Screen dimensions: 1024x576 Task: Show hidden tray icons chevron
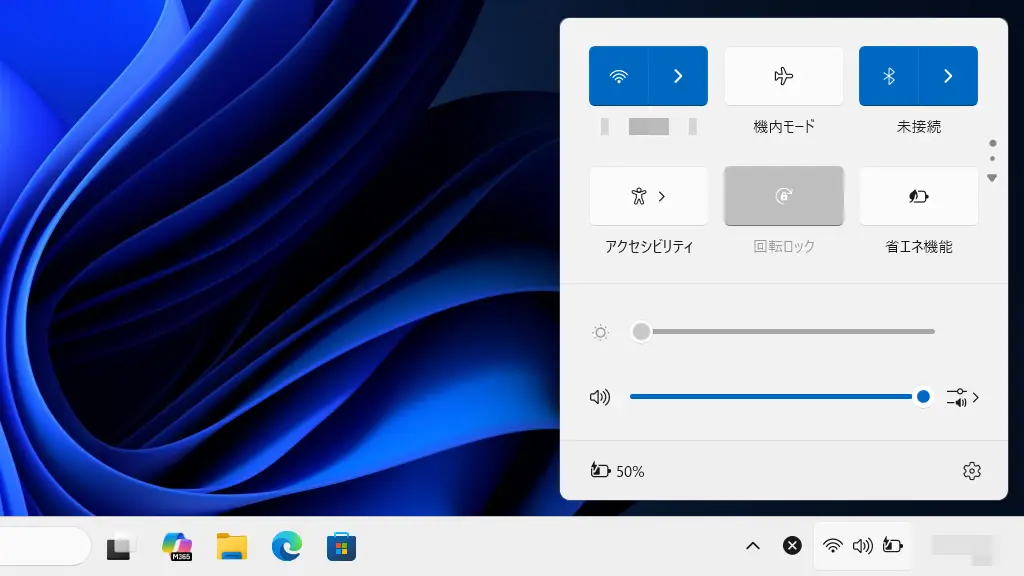[x=753, y=546]
